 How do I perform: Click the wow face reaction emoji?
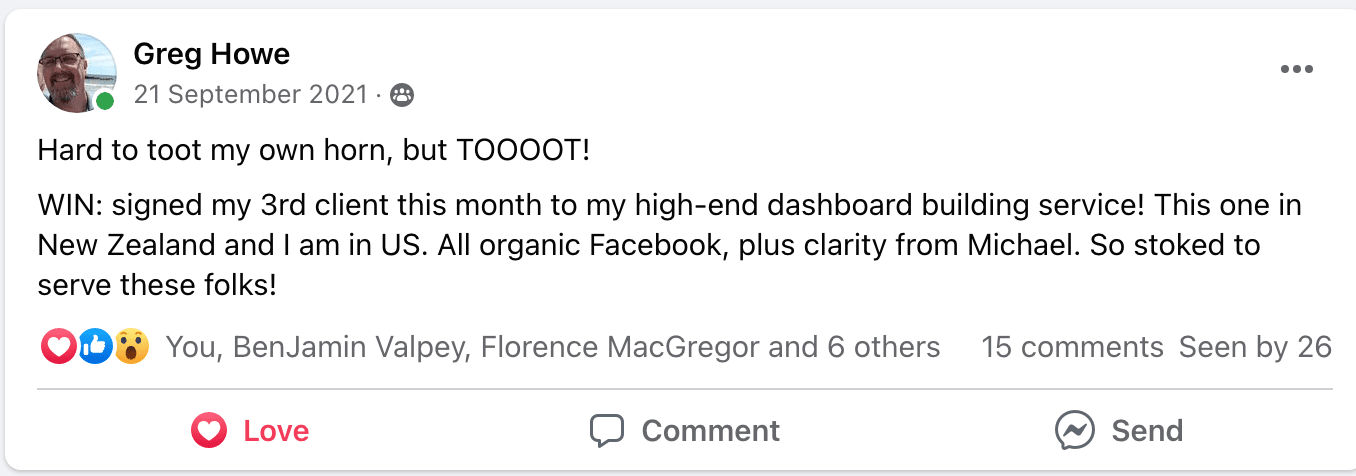[x=131, y=347]
